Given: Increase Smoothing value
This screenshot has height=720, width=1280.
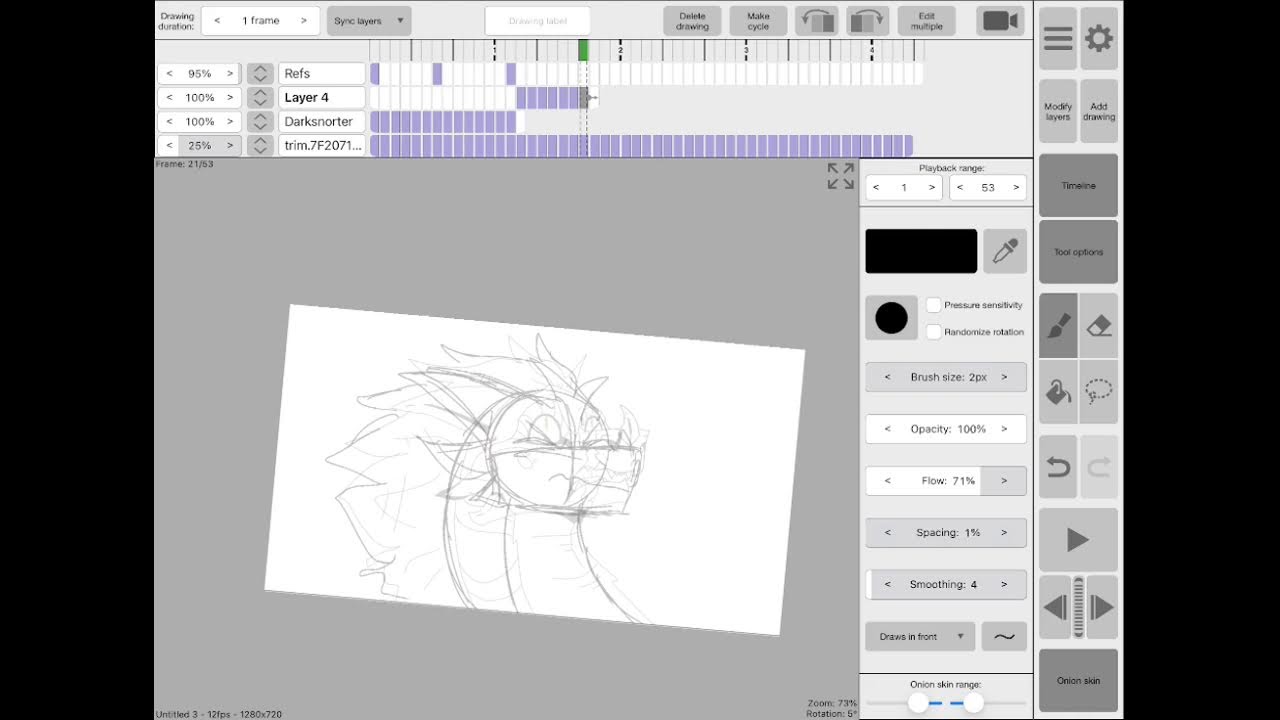Looking at the screenshot, I should coord(1004,585).
